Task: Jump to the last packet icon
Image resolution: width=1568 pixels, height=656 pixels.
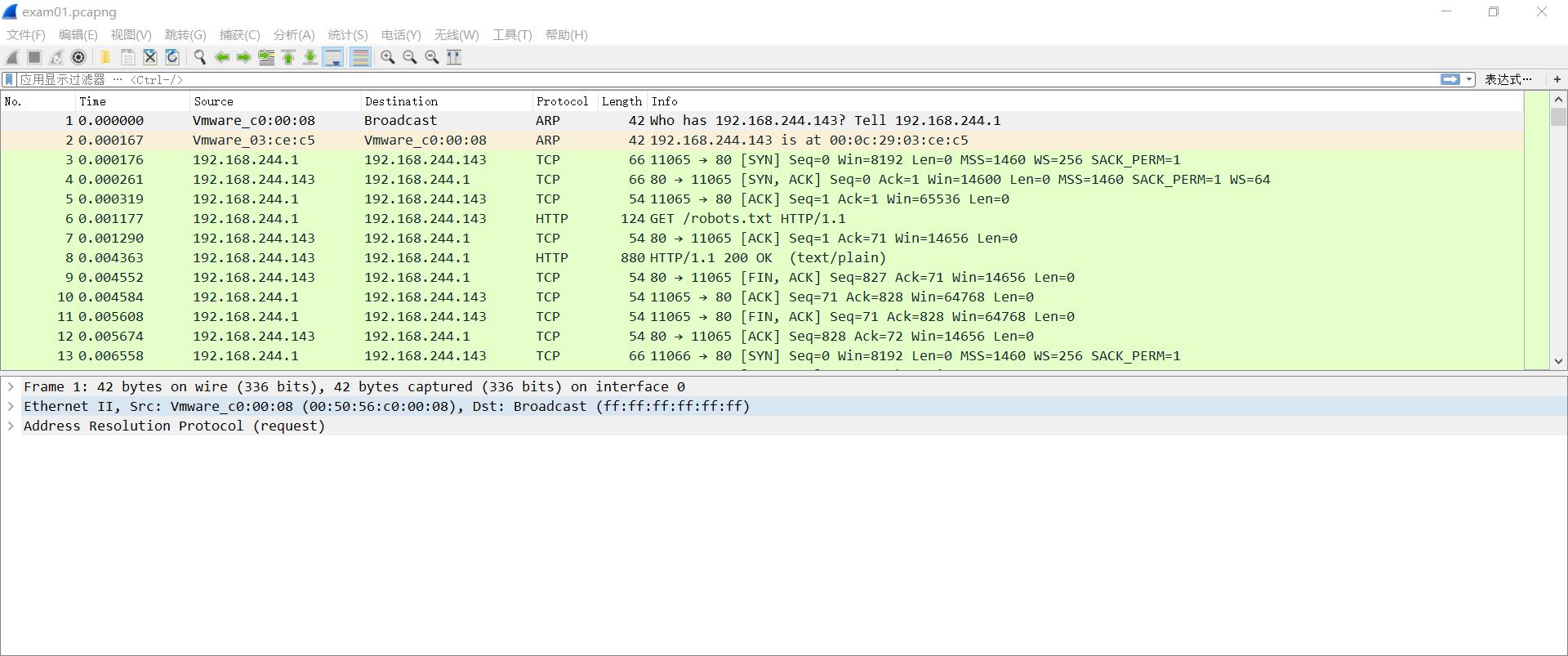Action: pos(310,57)
